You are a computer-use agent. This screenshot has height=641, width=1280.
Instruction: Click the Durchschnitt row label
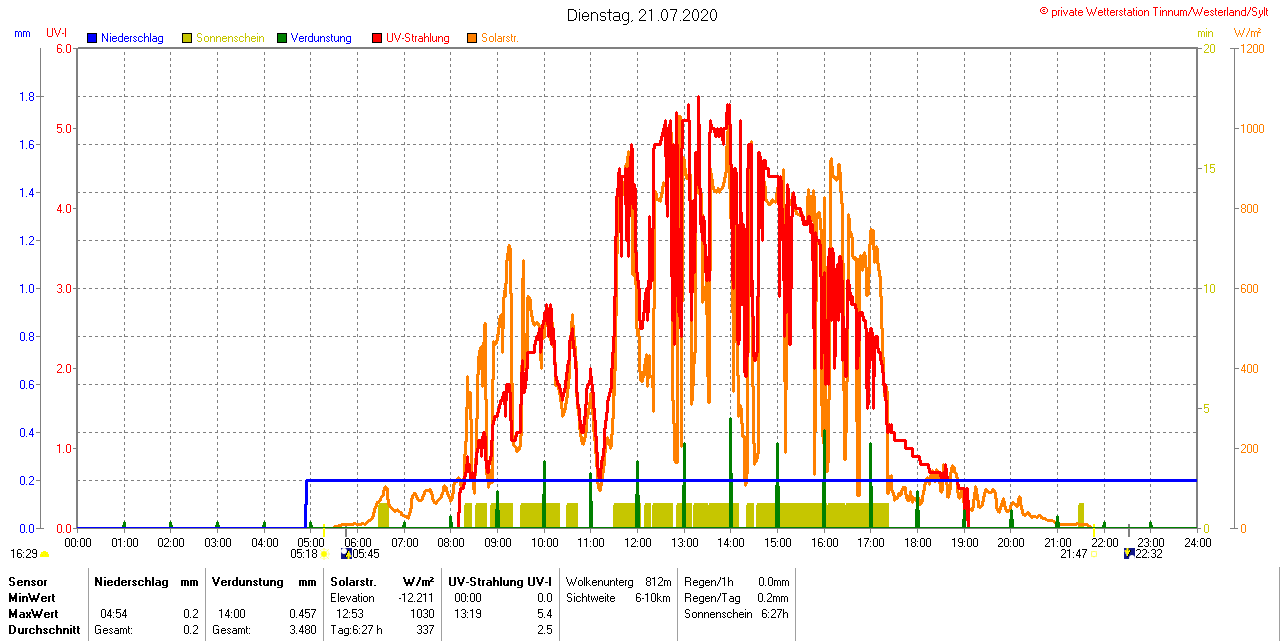coord(44,630)
